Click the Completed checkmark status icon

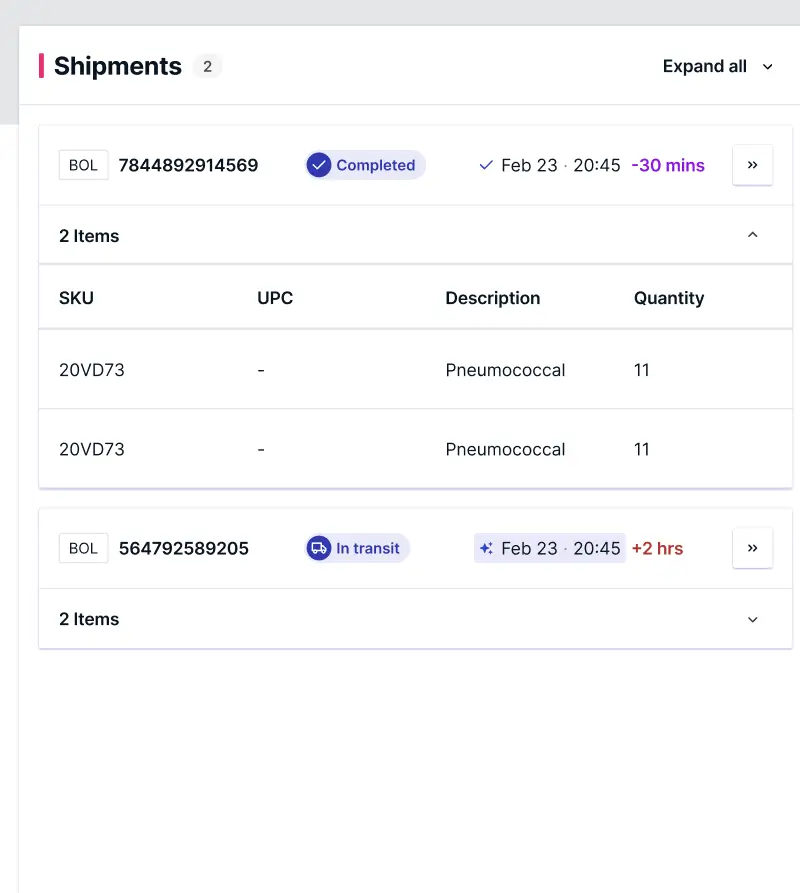pyautogui.click(x=319, y=165)
